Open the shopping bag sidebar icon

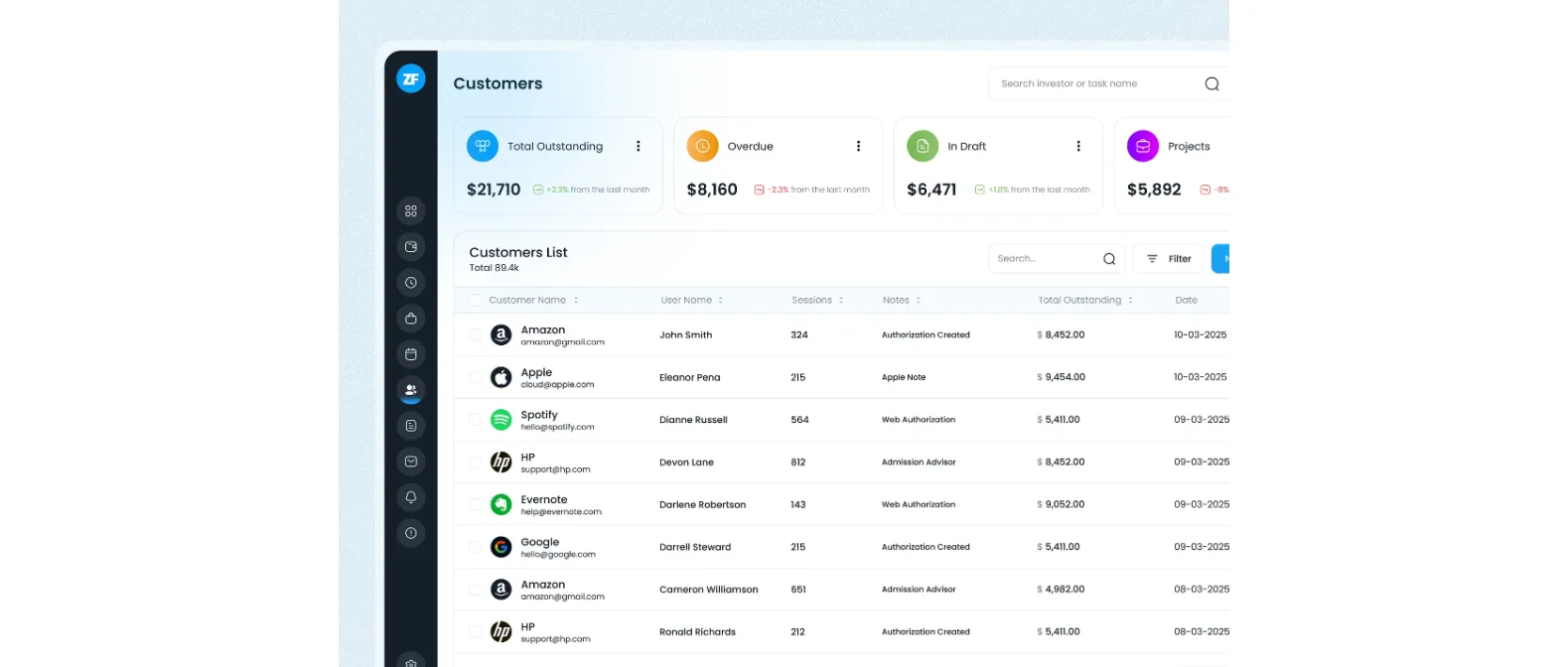[411, 319]
